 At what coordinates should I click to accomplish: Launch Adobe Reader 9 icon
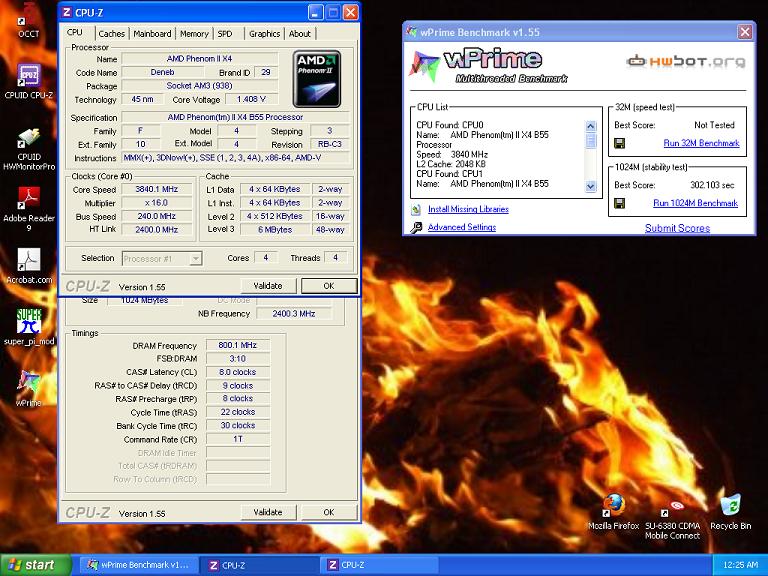(29, 210)
